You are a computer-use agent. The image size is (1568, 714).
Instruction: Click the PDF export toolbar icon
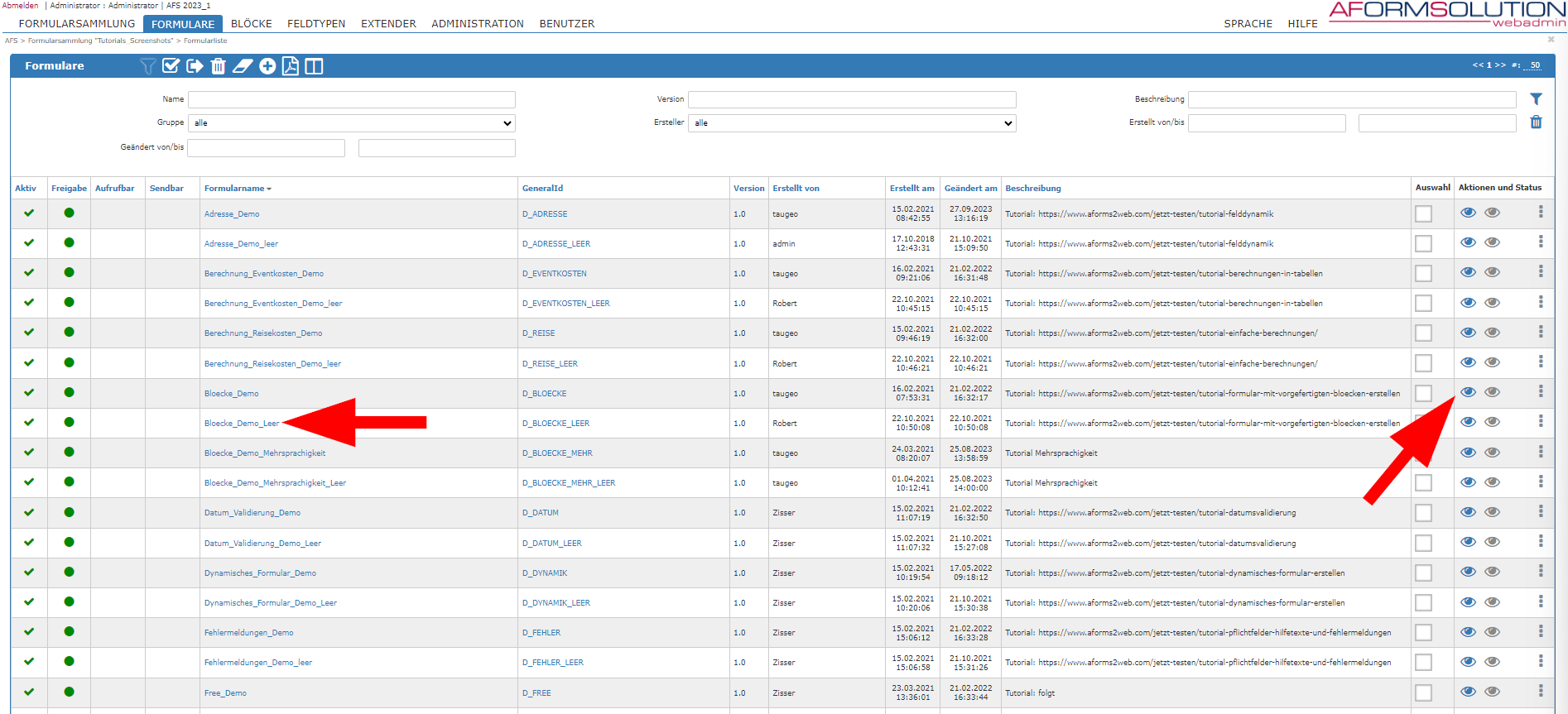[291, 66]
